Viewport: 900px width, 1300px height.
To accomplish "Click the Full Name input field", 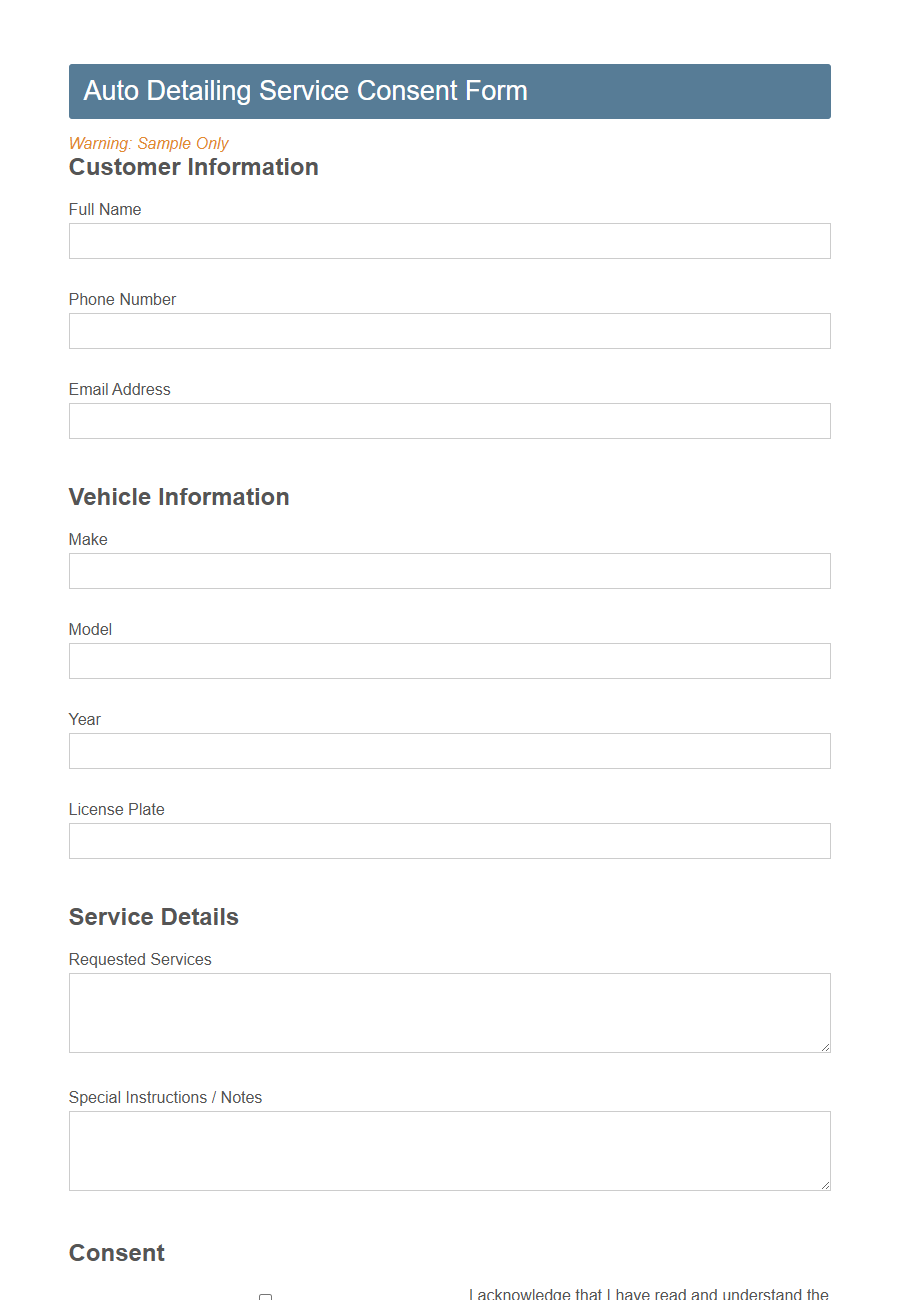I will tap(449, 241).
